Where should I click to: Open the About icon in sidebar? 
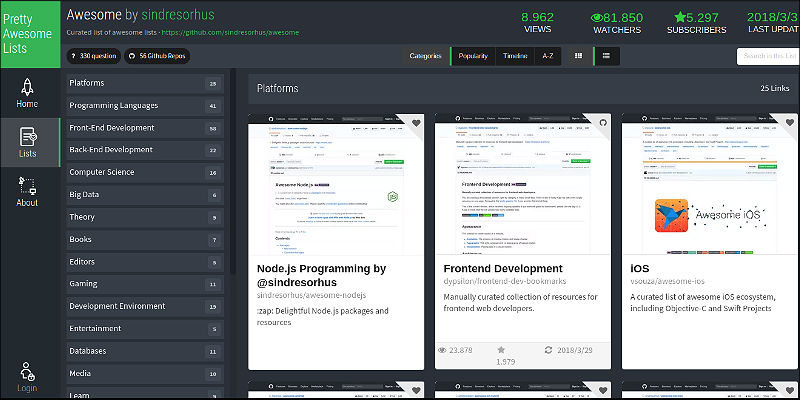(27, 186)
